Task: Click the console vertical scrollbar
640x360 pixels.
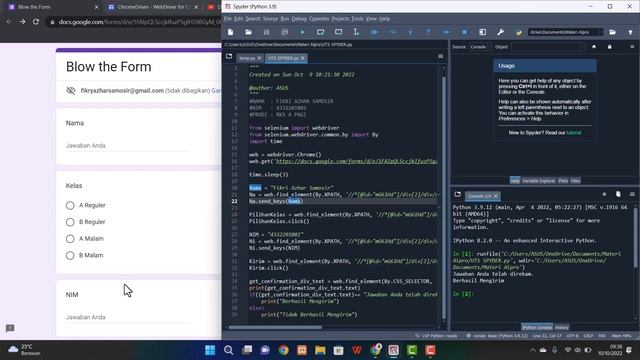Action: [635, 238]
